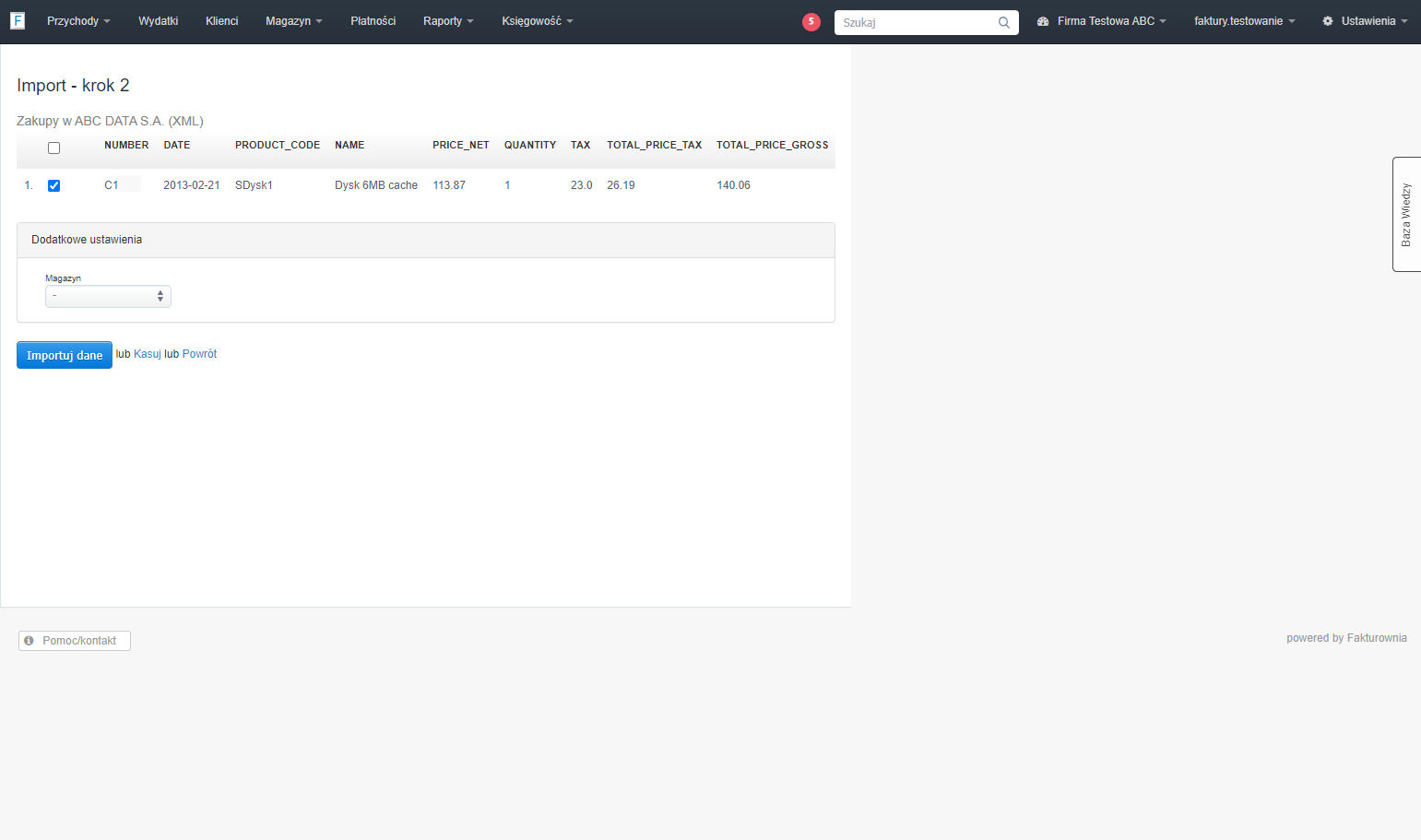Click the search magnifier icon
This screenshot has height=840, width=1421.
pos(1004,22)
